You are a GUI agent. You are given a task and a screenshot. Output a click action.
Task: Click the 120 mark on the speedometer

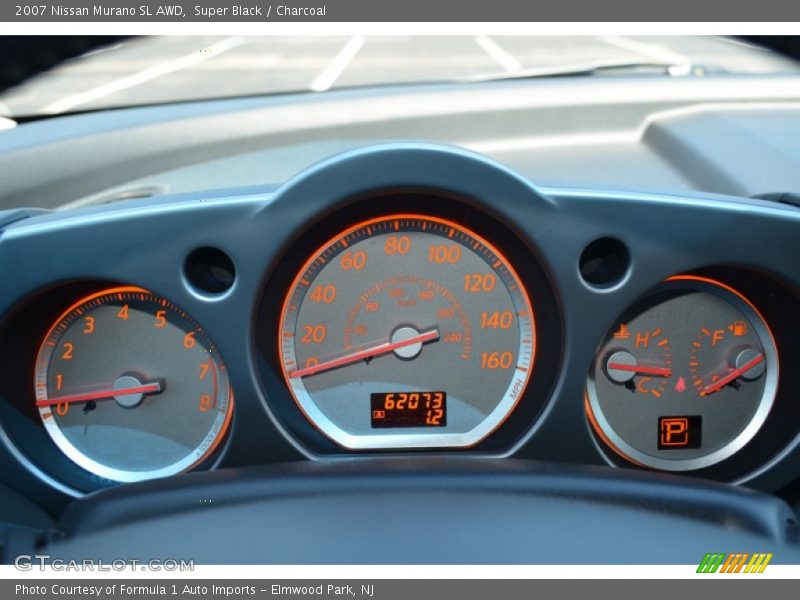480,283
